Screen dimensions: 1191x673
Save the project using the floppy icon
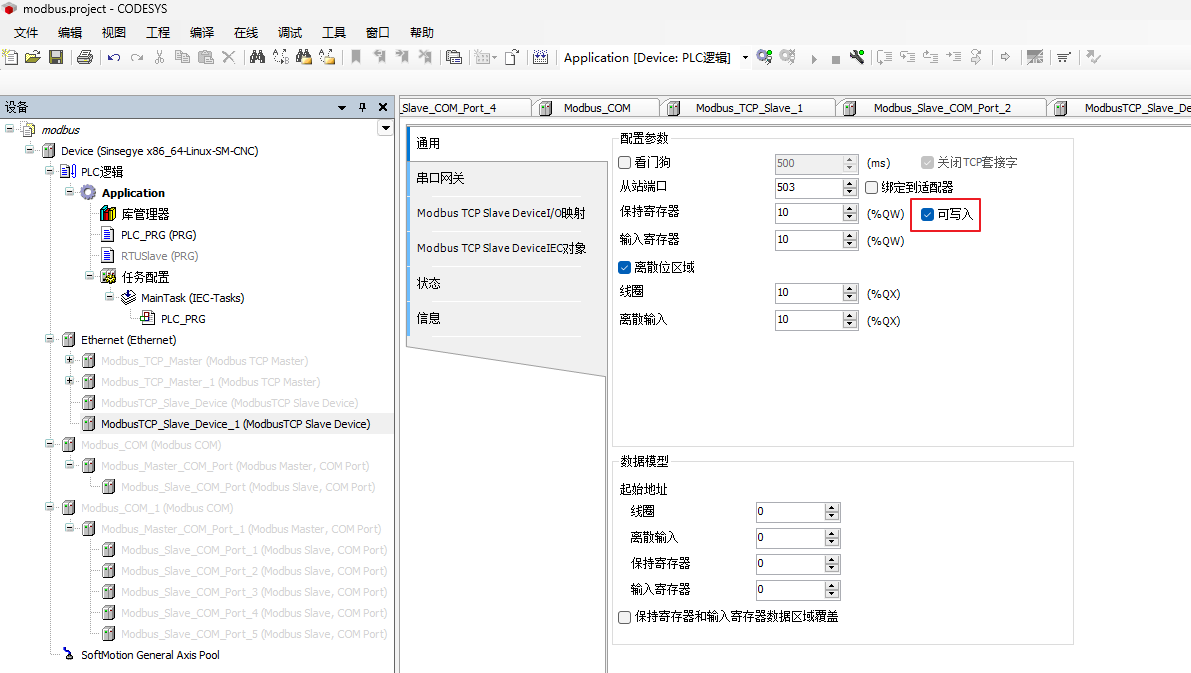point(56,58)
